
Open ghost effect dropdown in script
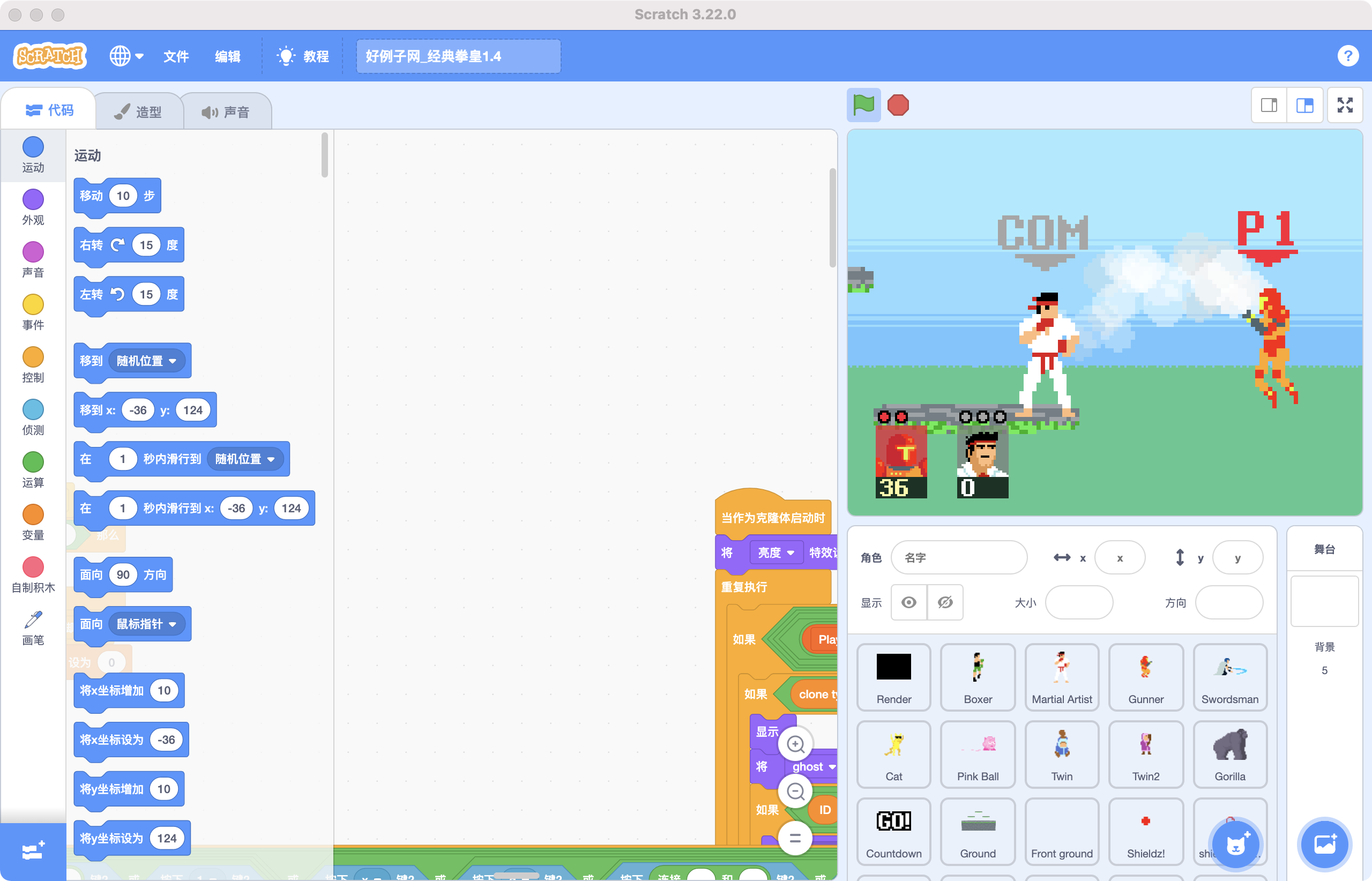[x=812, y=766]
